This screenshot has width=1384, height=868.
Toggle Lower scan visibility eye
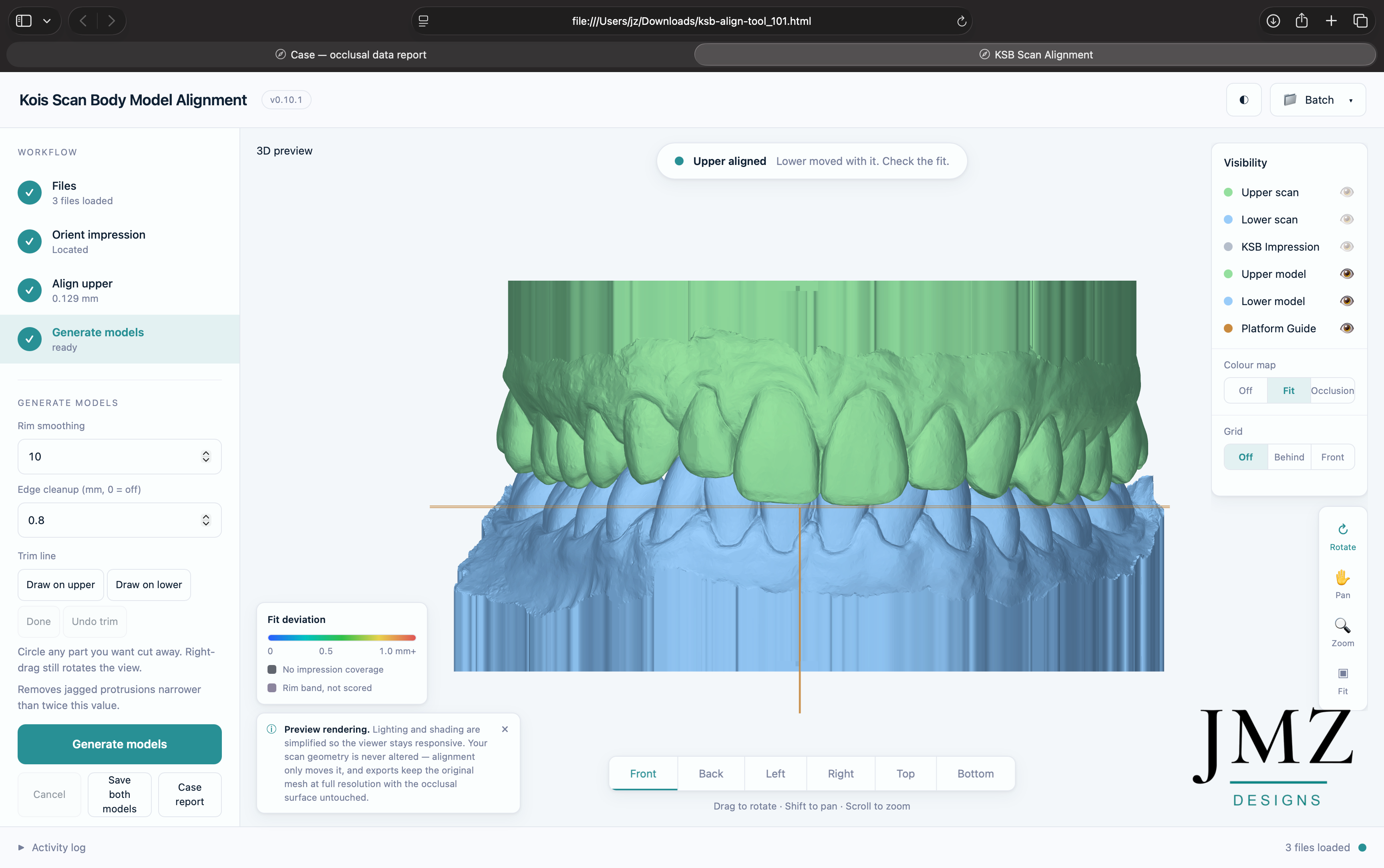pos(1347,219)
